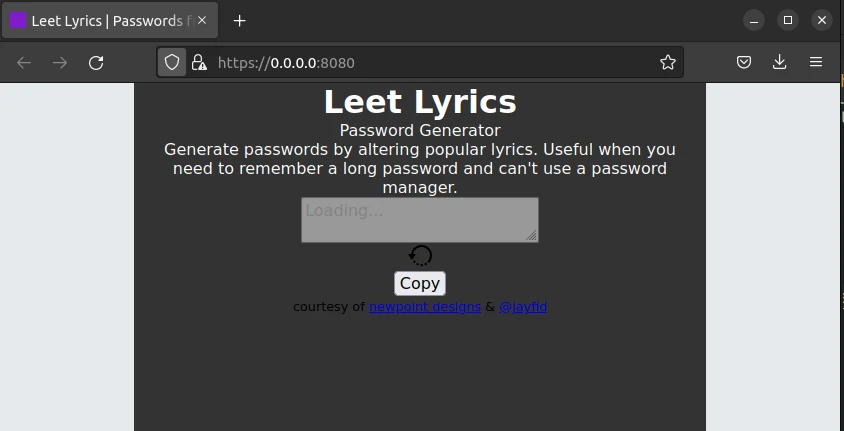The image size is (844, 431).
Task: Click the text area resize handle
Action: 532,236
